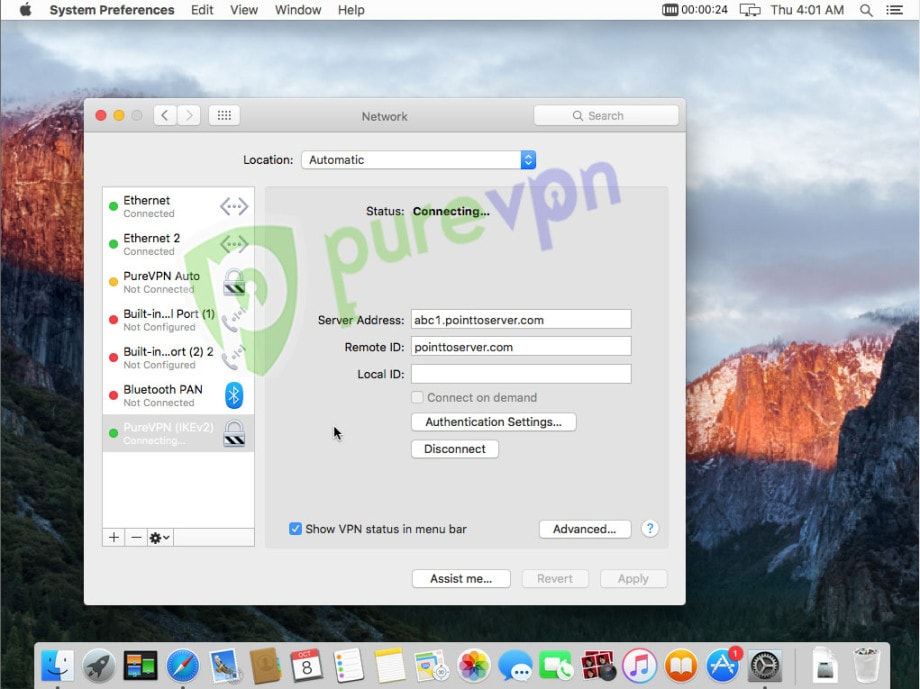Open Apple menu in menu bar
920x689 pixels.
(x=25, y=10)
